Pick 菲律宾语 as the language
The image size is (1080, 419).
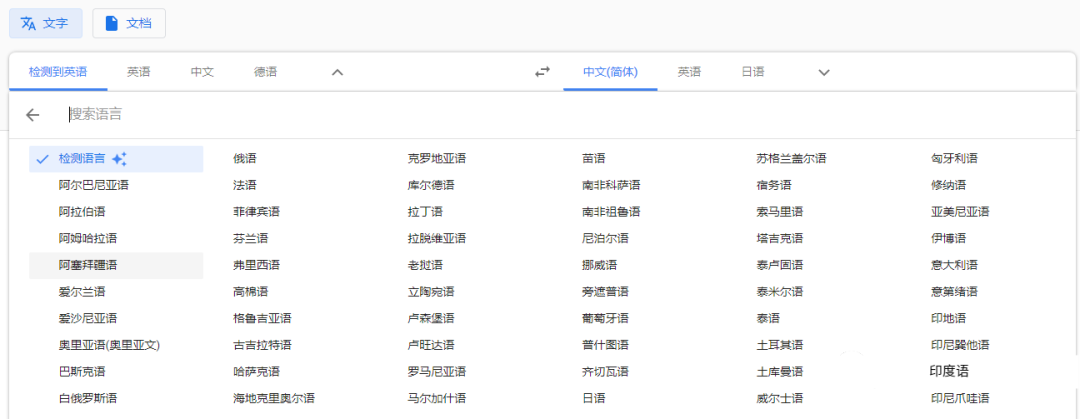256,212
